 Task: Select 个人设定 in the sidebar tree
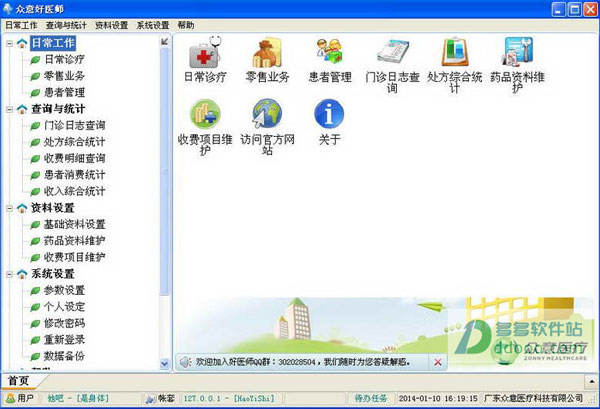(64, 307)
